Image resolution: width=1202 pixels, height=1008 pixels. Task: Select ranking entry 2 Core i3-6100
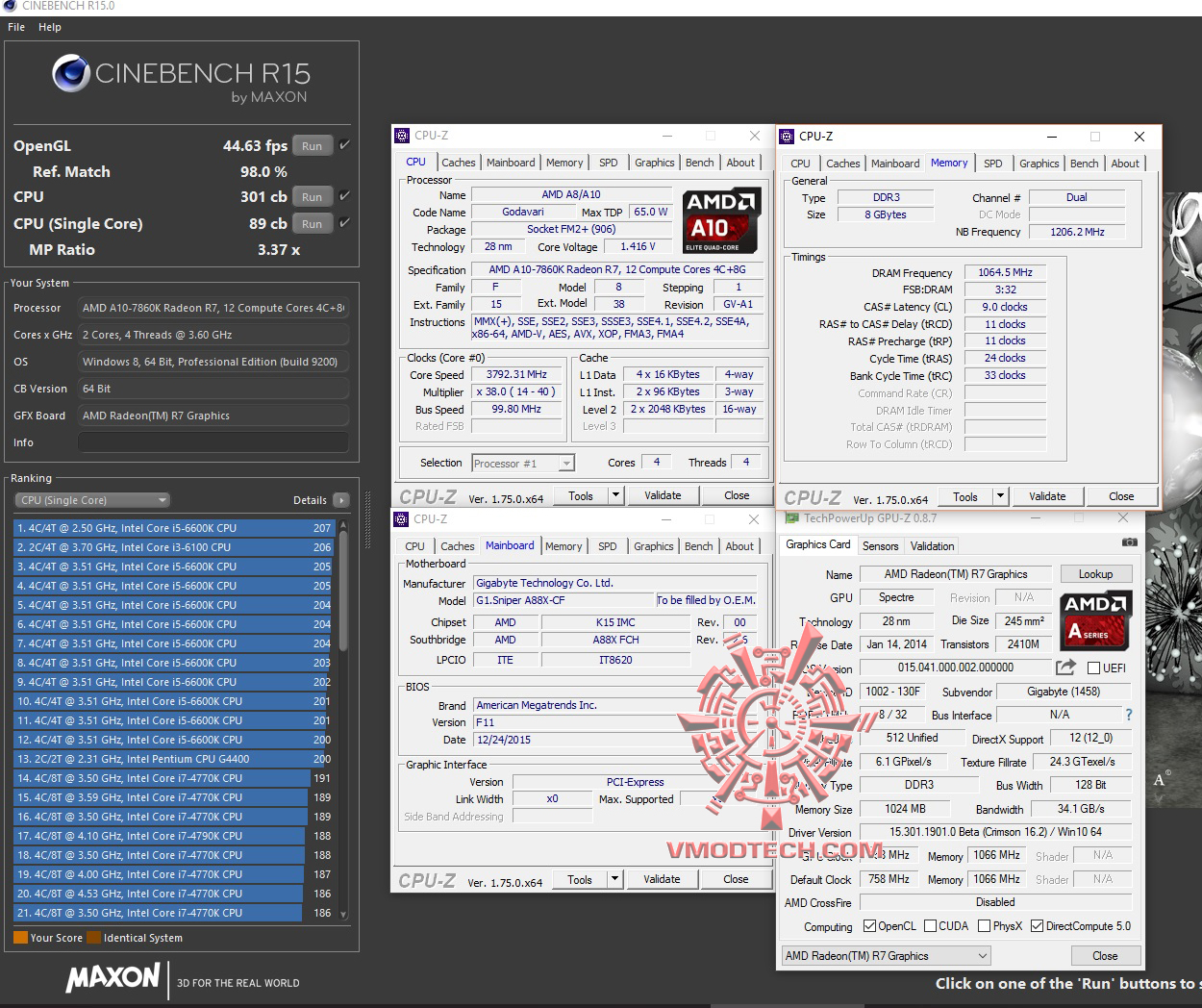pos(173,547)
